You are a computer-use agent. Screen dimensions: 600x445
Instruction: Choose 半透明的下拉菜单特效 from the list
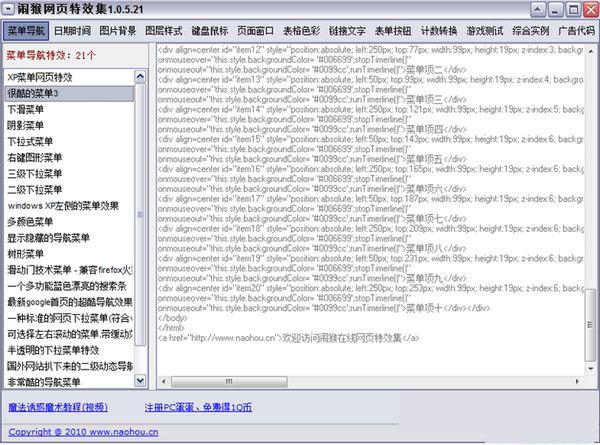click(x=69, y=350)
